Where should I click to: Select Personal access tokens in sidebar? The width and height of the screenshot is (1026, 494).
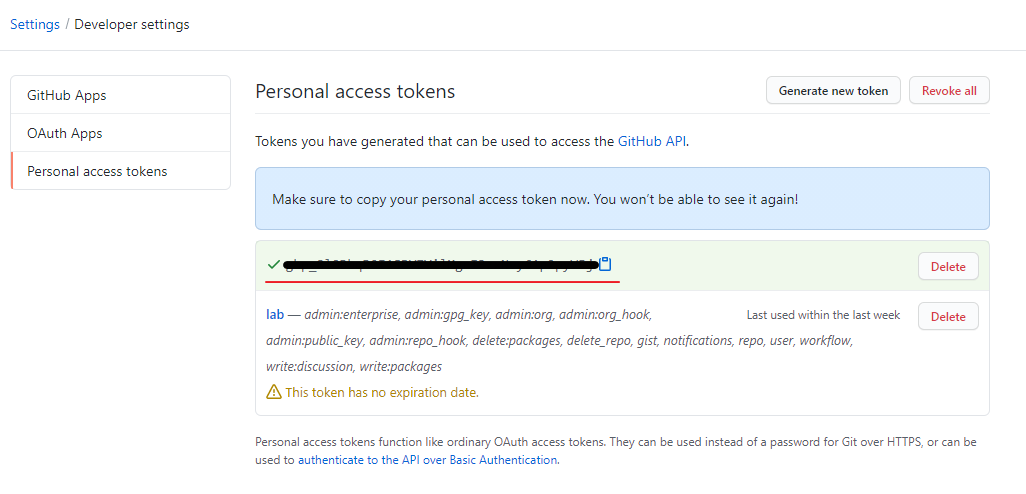[x=97, y=171]
